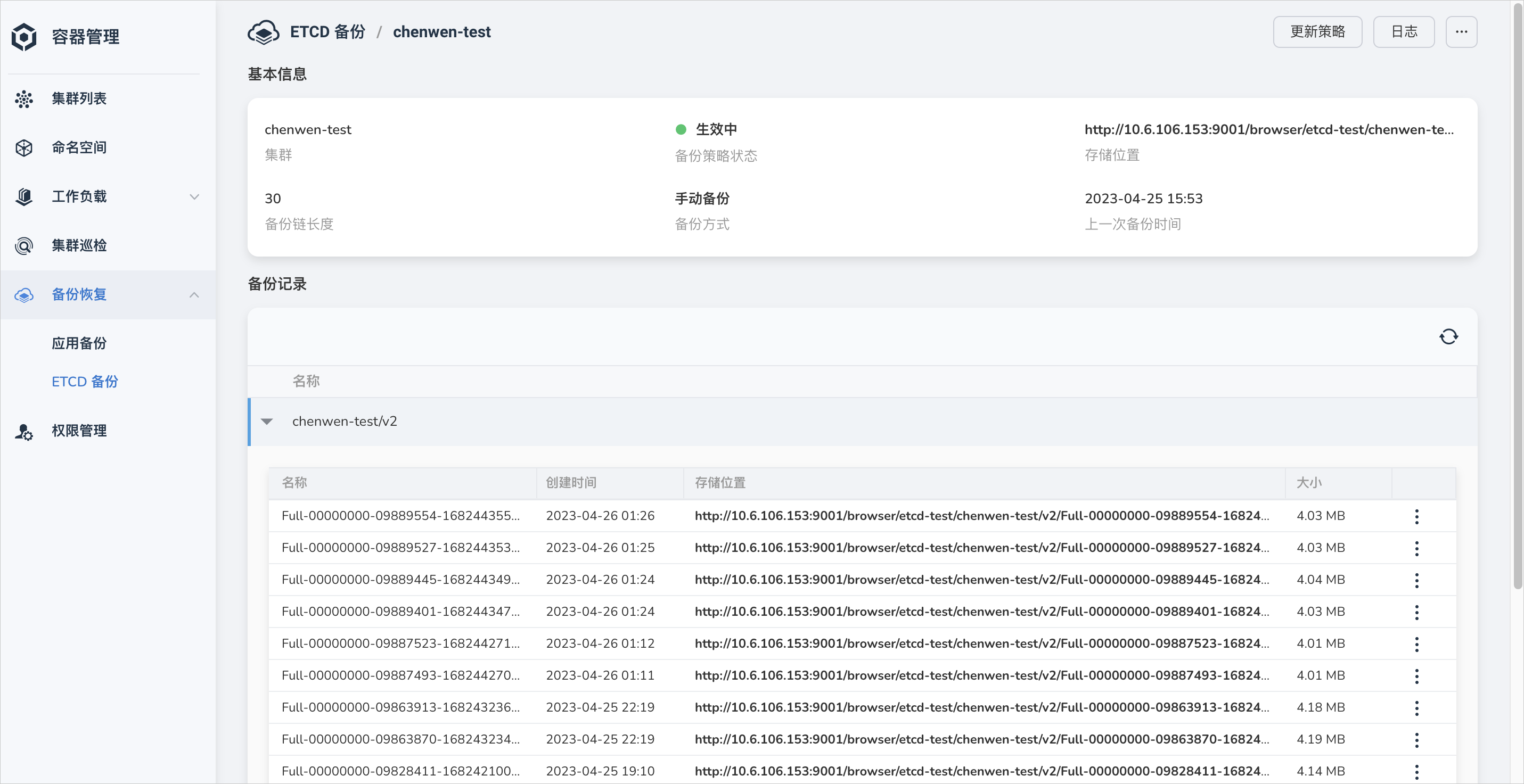Click the 4.04 MB size cell
1524x784 pixels.
click(x=1321, y=580)
